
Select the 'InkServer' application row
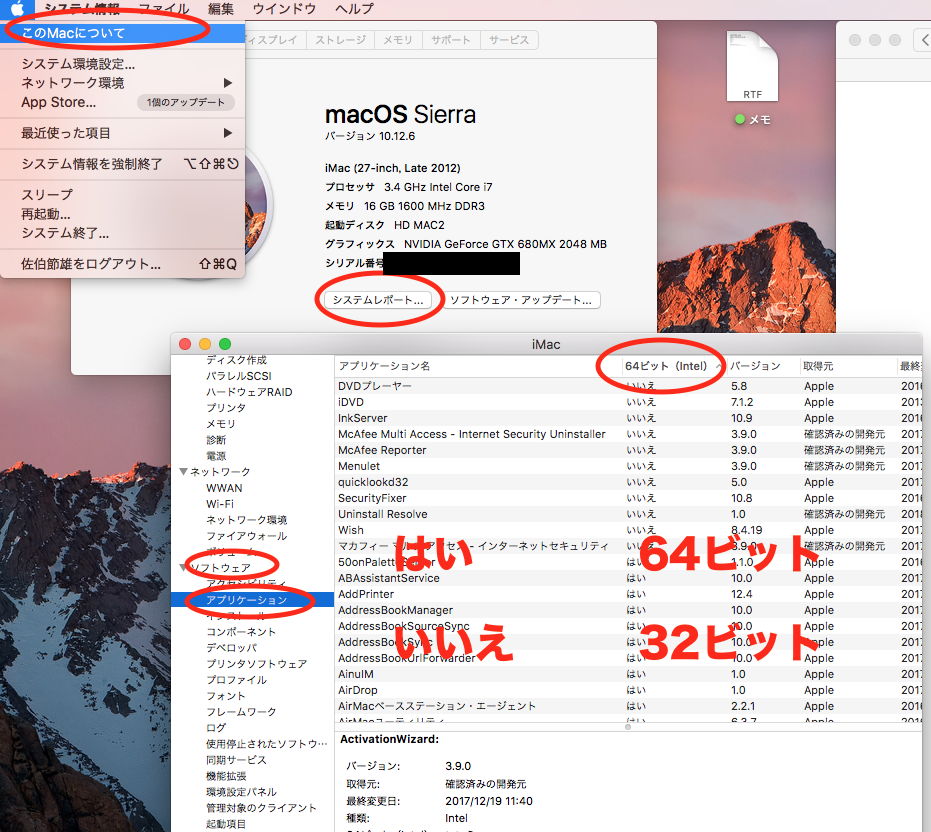pos(628,418)
